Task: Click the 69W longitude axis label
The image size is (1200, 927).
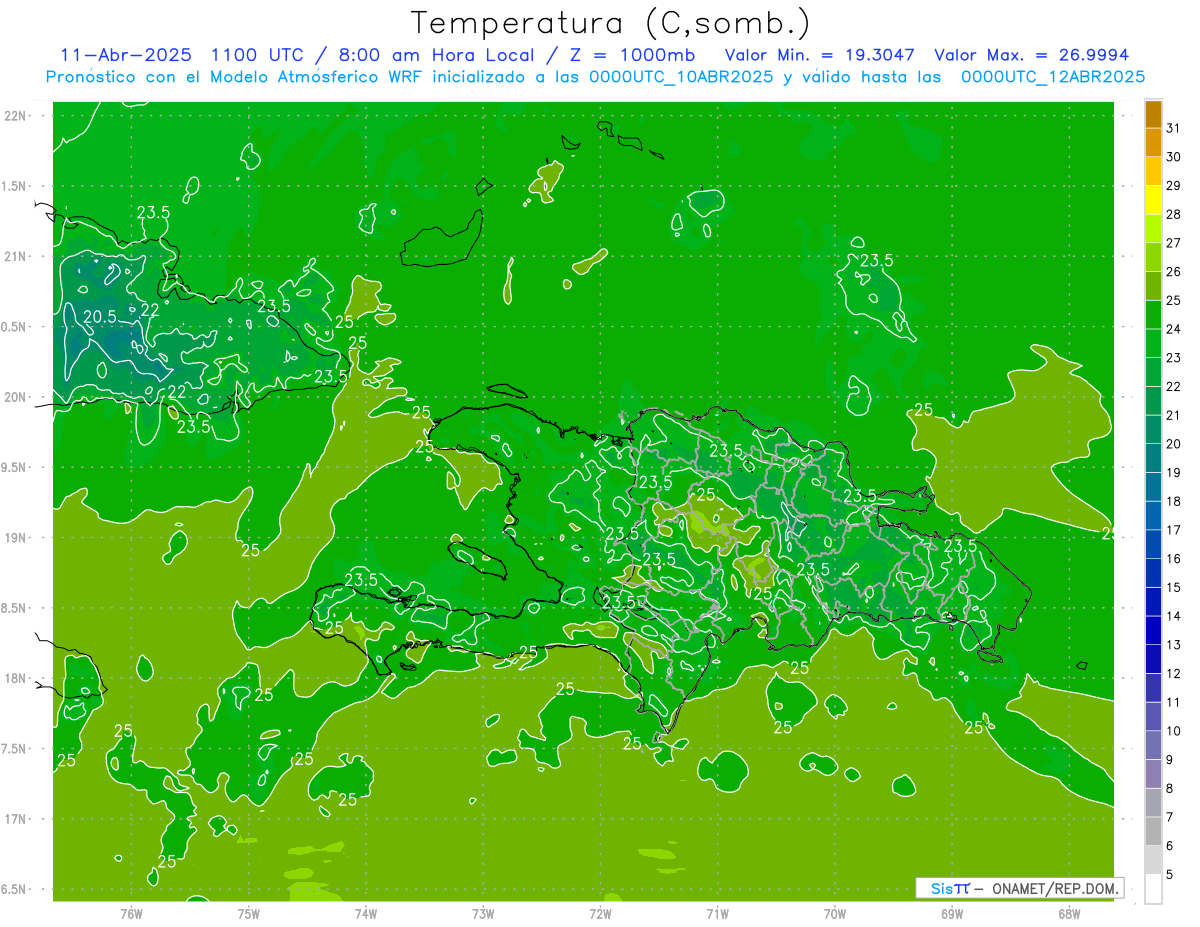Action: pos(951,914)
